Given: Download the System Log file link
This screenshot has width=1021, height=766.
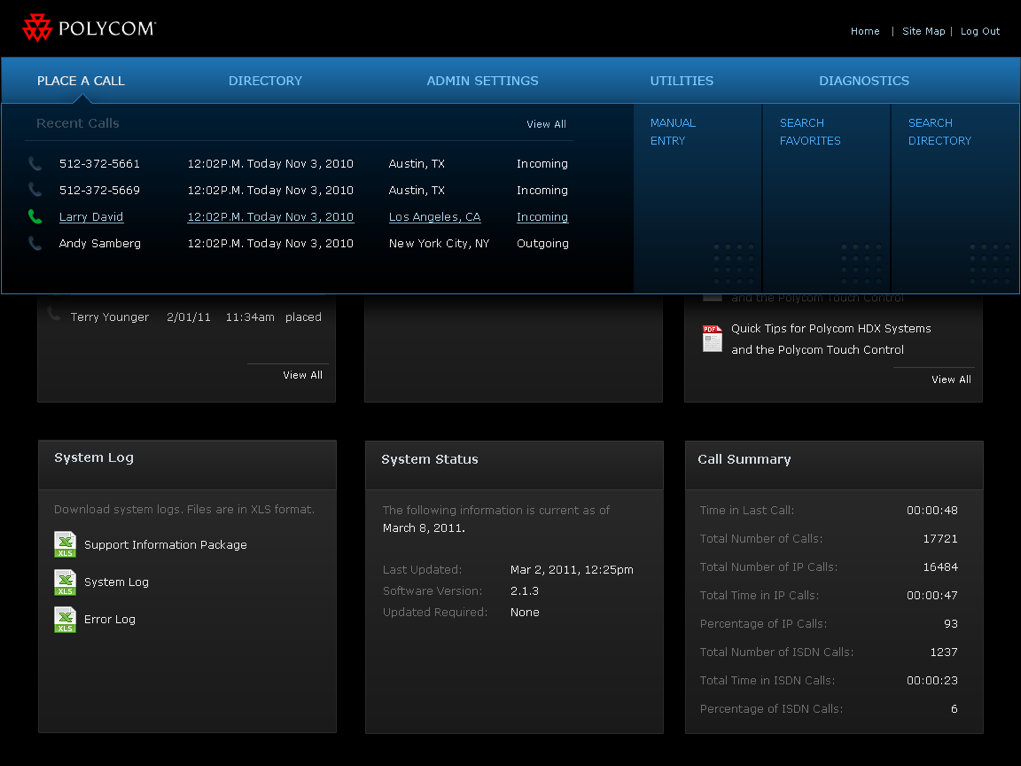Looking at the screenshot, I should (x=116, y=582).
